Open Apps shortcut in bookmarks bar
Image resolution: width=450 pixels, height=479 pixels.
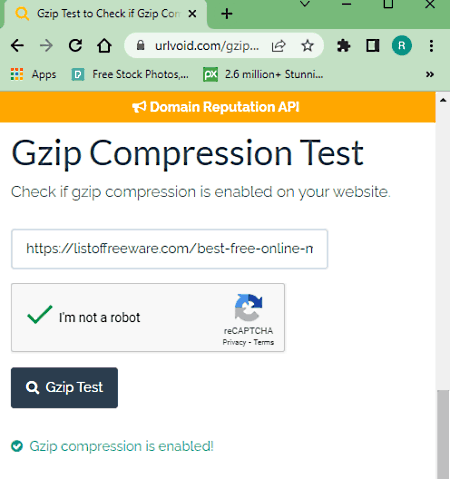point(33,74)
